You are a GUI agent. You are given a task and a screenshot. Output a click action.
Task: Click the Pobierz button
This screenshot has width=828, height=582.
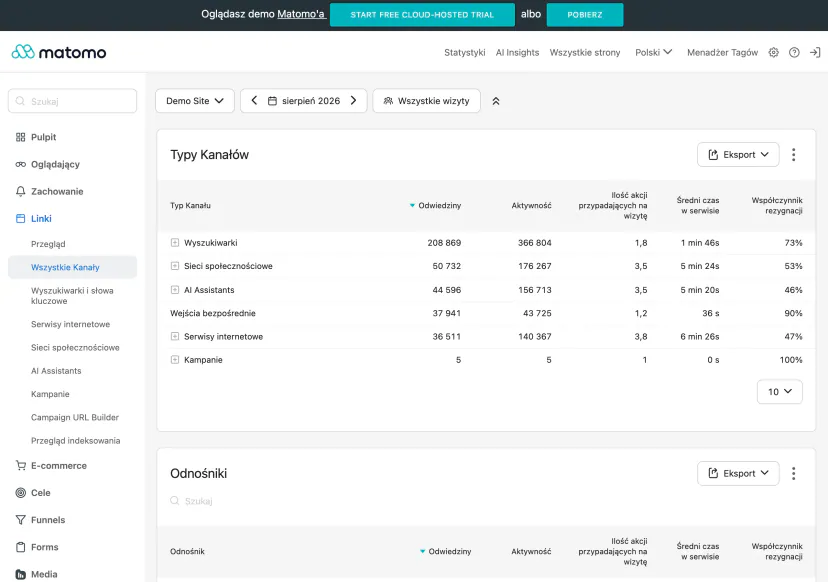pyautogui.click(x=585, y=15)
